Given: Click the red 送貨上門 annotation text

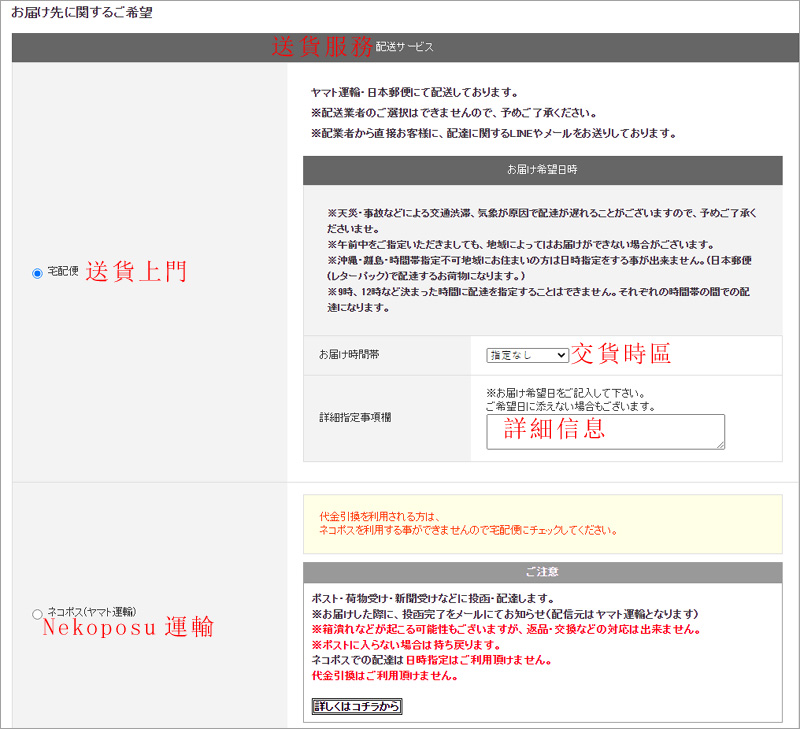Looking at the screenshot, I should pyautogui.click(x=136, y=272).
